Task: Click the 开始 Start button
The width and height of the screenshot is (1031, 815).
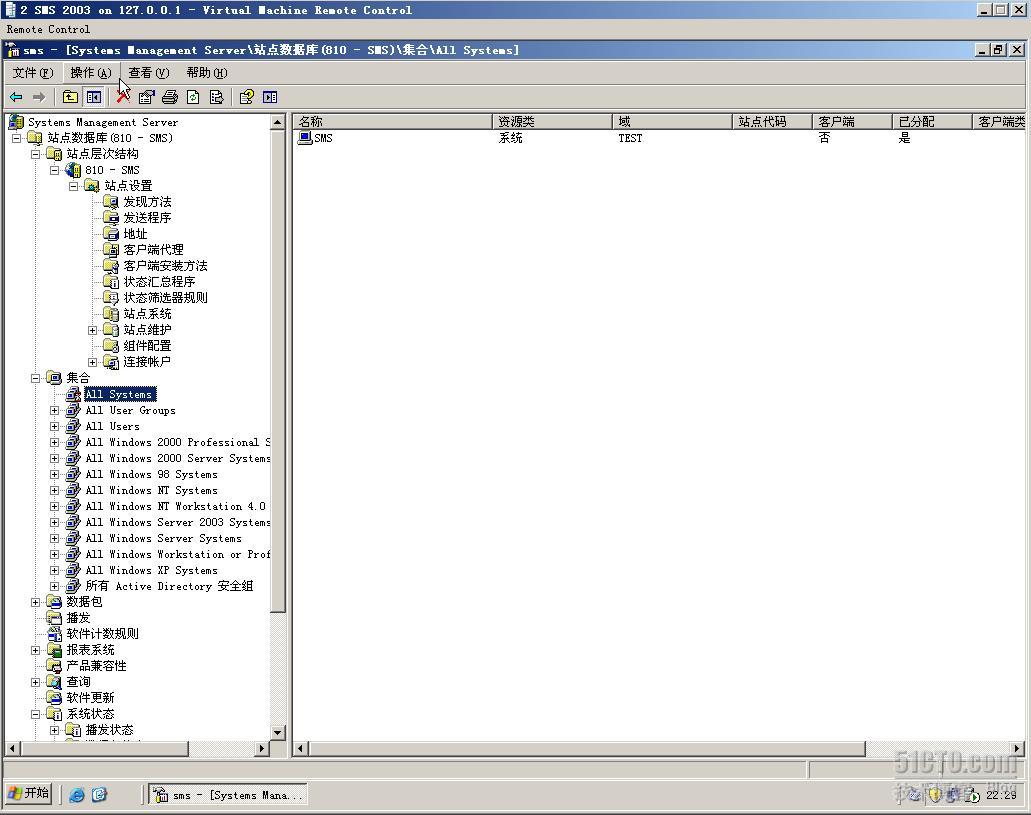Action: click(28, 794)
